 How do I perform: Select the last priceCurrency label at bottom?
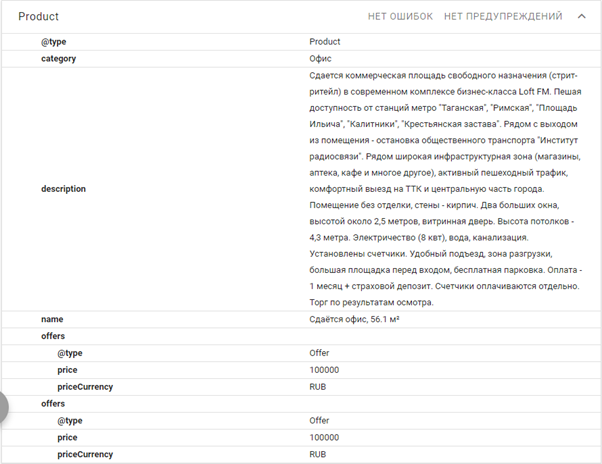point(85,454)
